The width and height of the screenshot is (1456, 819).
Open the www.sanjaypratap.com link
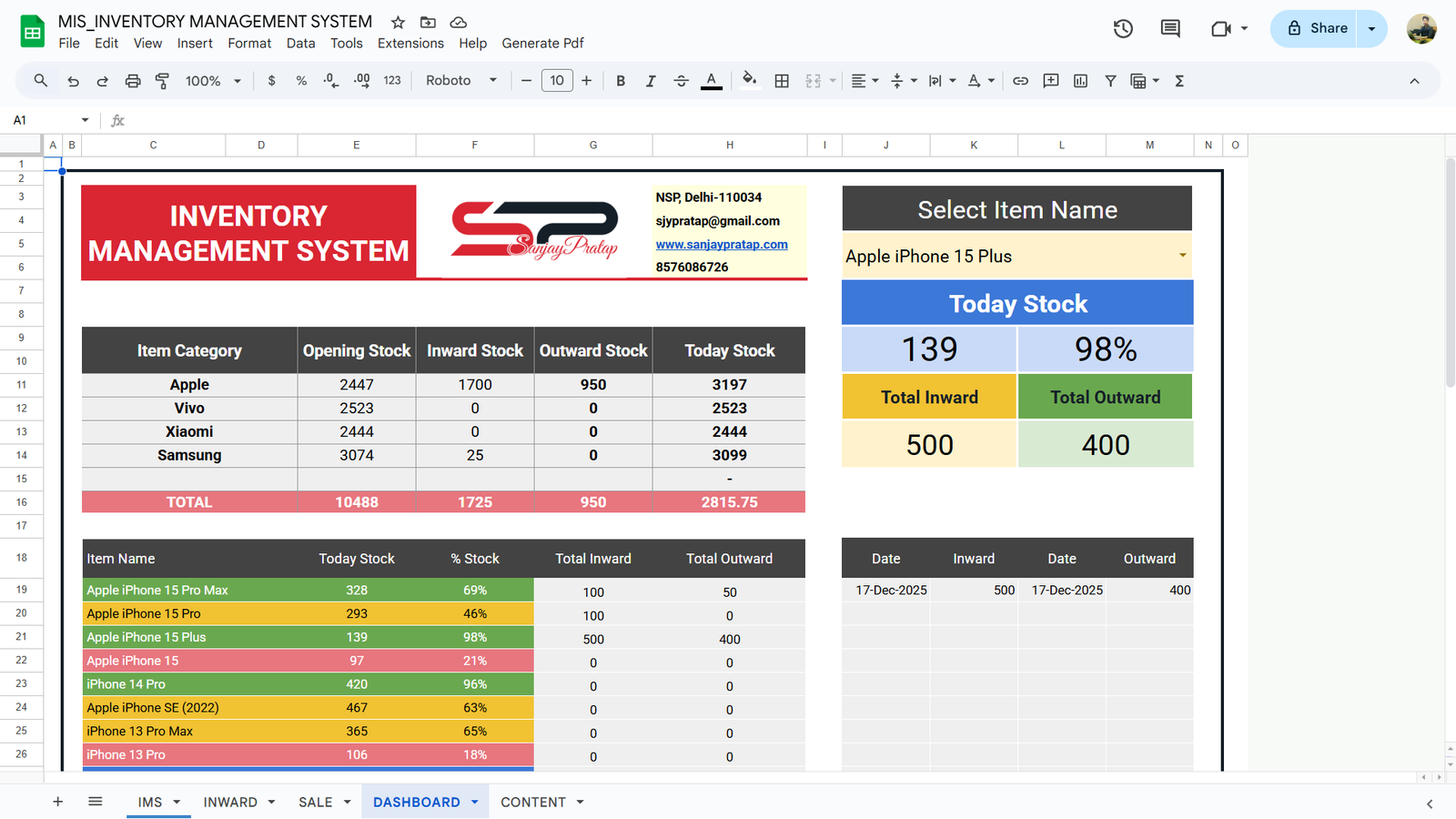722,244
